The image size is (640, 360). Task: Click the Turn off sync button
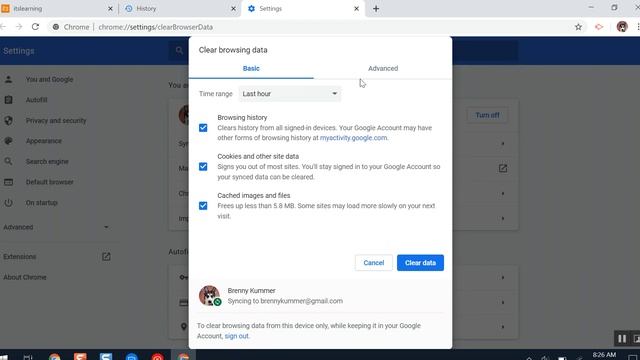pyautogui.click(x=487, y=115)
